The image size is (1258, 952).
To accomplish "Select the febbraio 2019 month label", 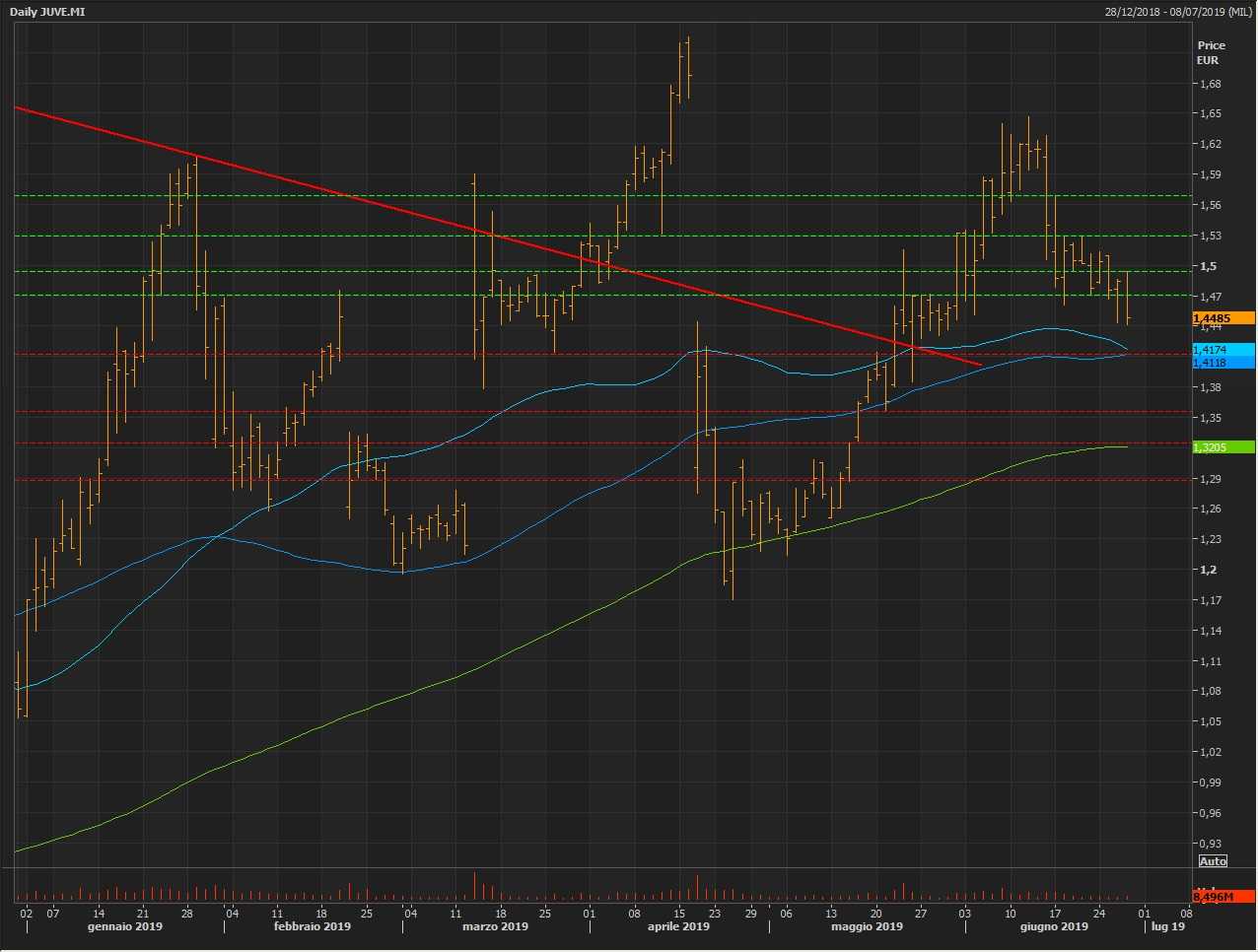I will 313,926.
